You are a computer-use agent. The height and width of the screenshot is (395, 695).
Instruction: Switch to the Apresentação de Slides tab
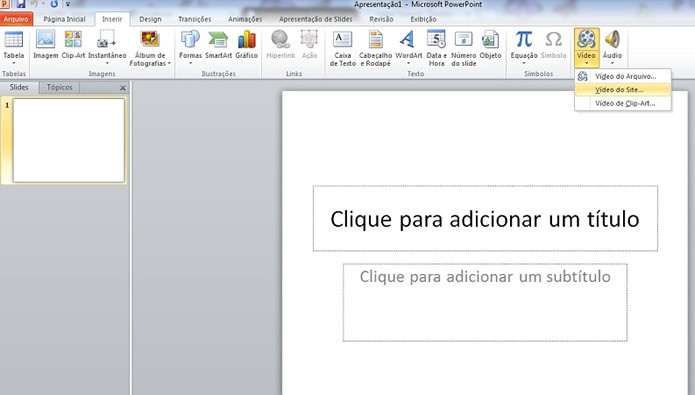316,19
